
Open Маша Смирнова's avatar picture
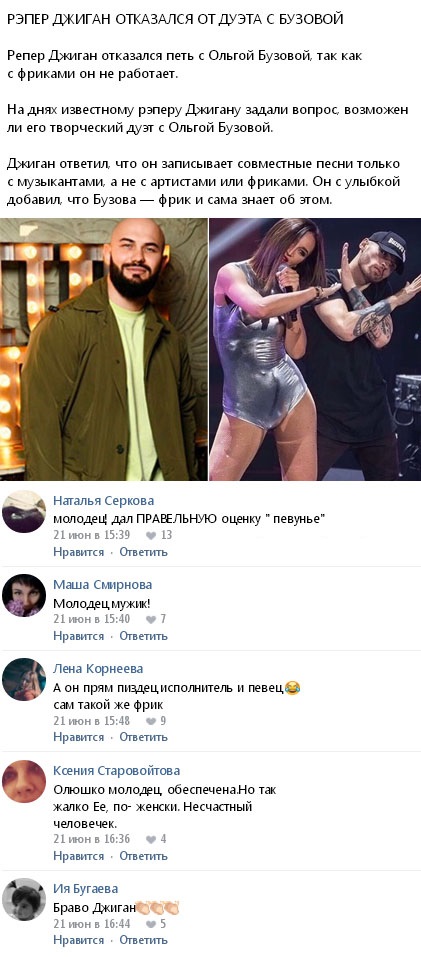tap(24, 595)
